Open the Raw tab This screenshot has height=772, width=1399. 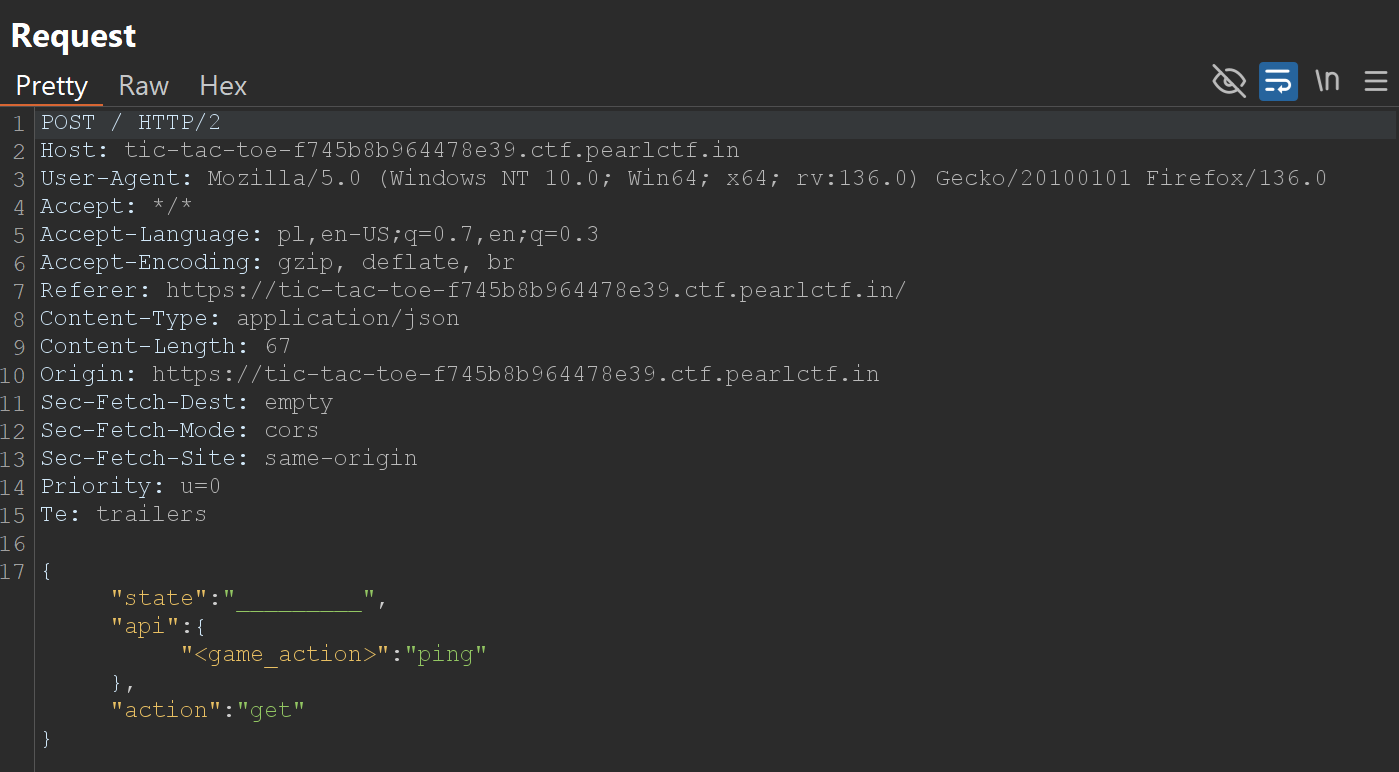144,86
